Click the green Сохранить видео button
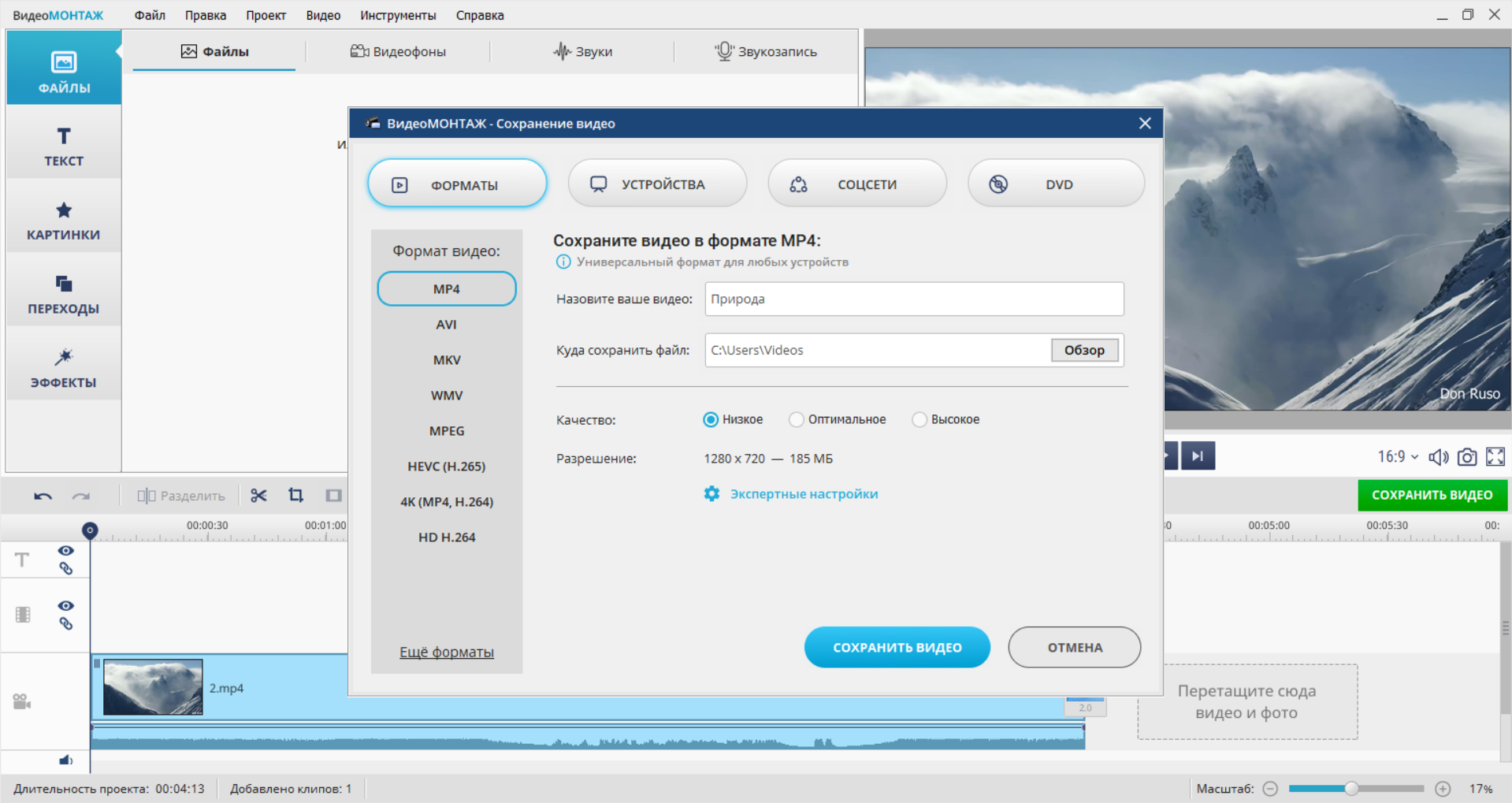The height and width of the screenshot is (803, 1512). pyautogui.click(x=1432, y=495)
